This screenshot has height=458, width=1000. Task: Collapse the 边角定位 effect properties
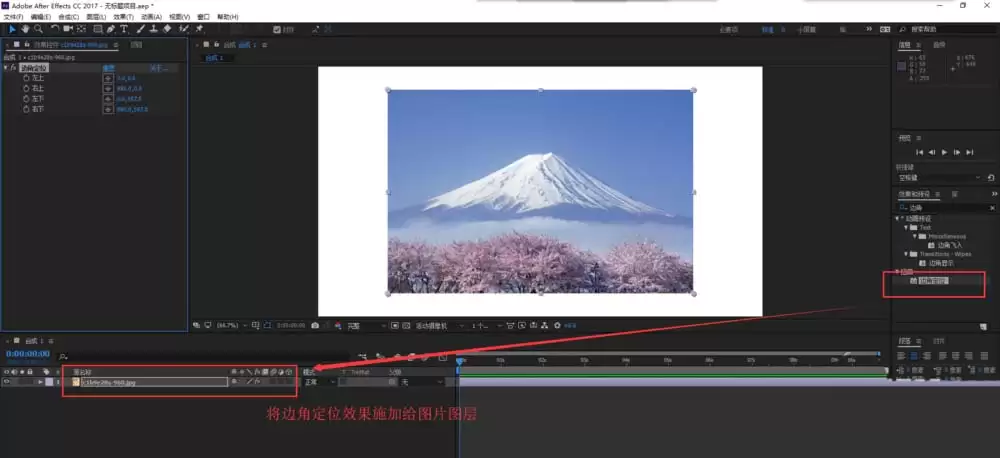[x=6, y=68]
